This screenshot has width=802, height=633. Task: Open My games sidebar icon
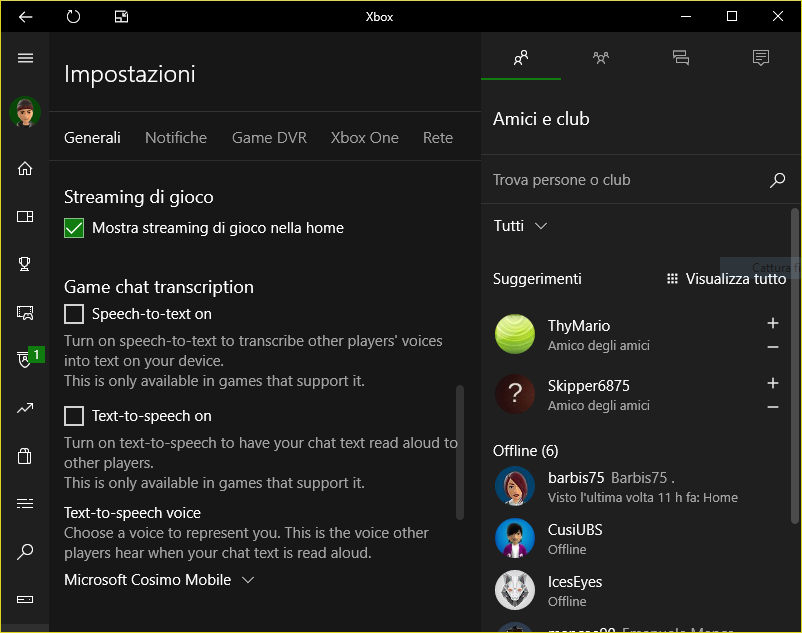(25, 216)
